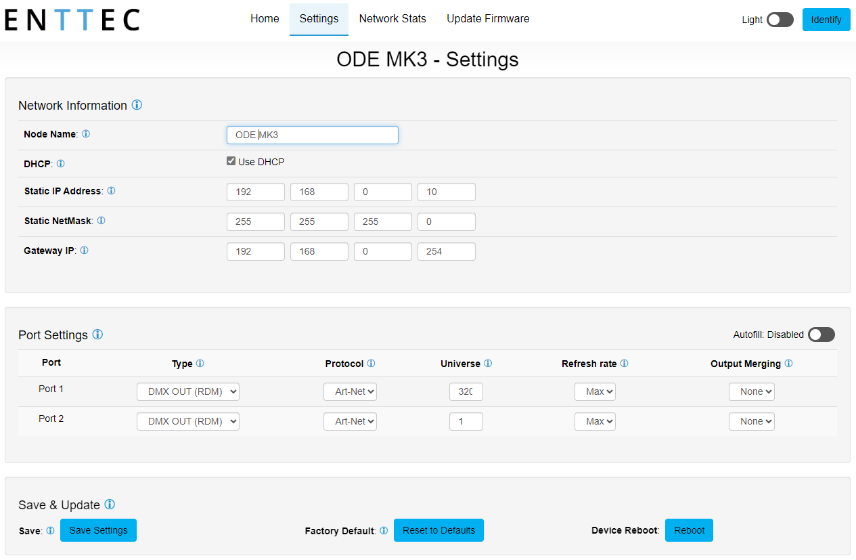
Task: Open Port 1 Refresh rate dropdown
Action: pyautogui.click(x=595, y=391)
